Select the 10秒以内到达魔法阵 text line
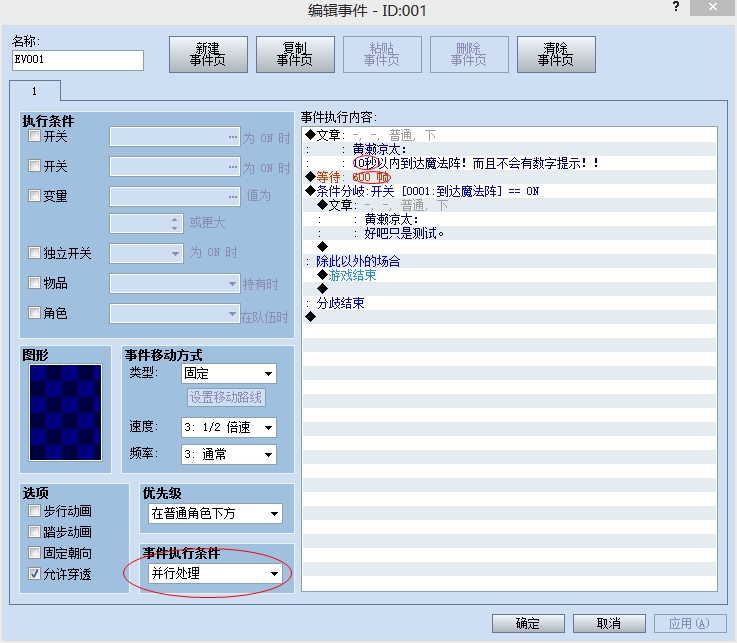Image resolution: width=737 pixels, height=643 pixels. [x=510, y=163]
